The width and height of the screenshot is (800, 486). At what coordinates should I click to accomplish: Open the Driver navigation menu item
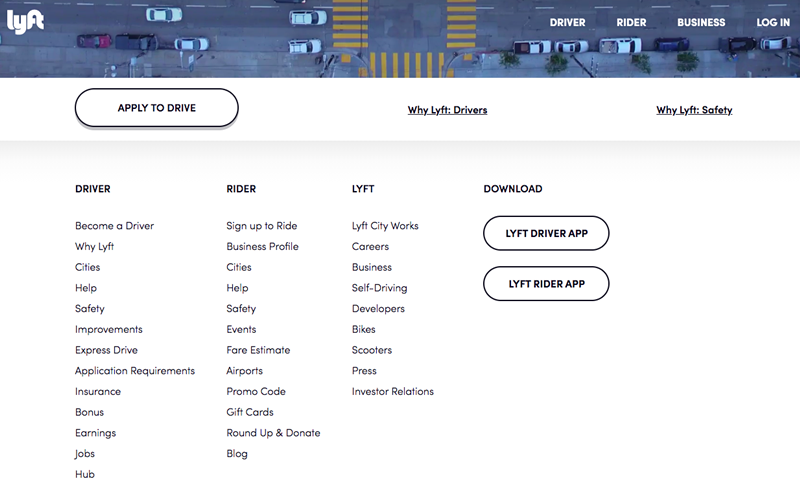point(567,22)
